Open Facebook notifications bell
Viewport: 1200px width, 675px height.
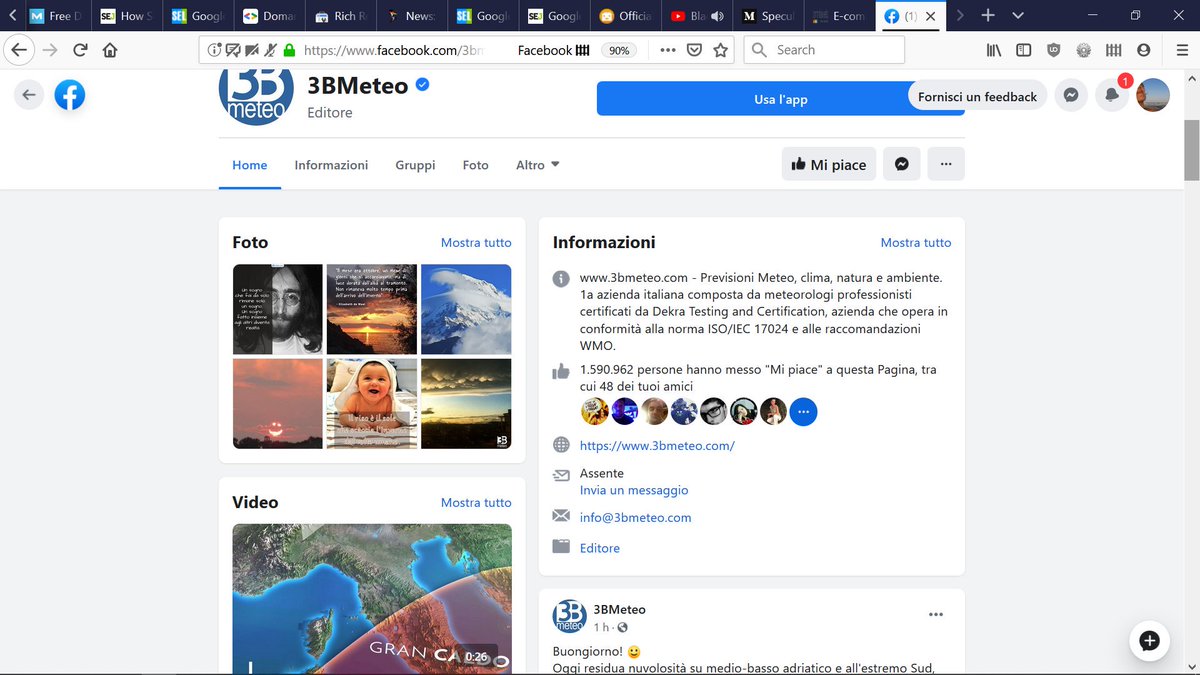pos(1112,96)
